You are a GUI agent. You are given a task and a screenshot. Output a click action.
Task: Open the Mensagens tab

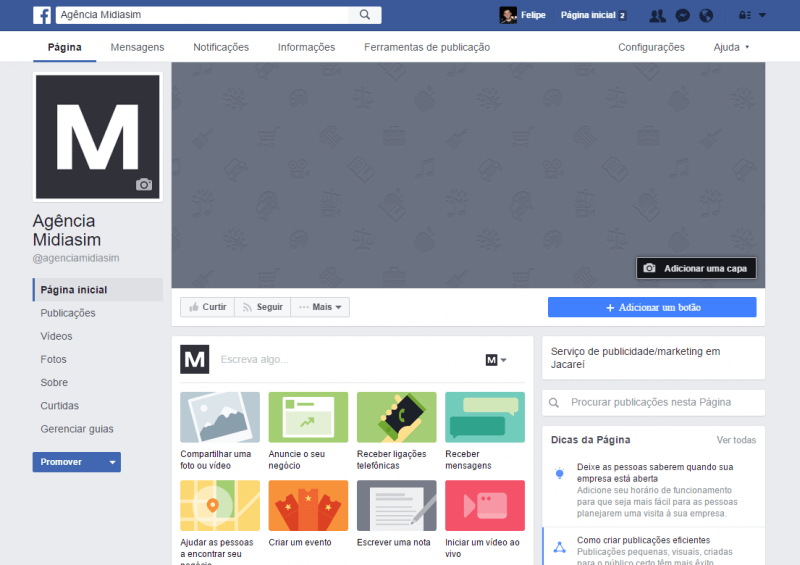coord(137,47)
